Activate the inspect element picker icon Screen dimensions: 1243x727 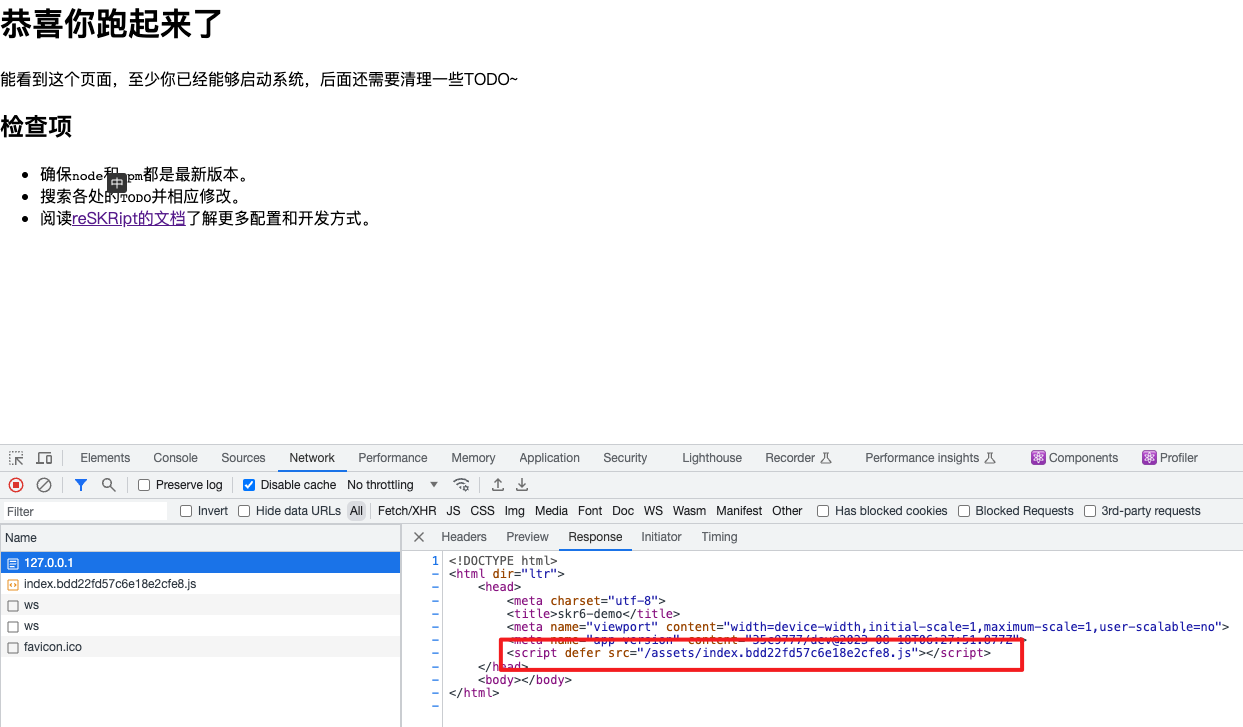[x=16, y=458]
